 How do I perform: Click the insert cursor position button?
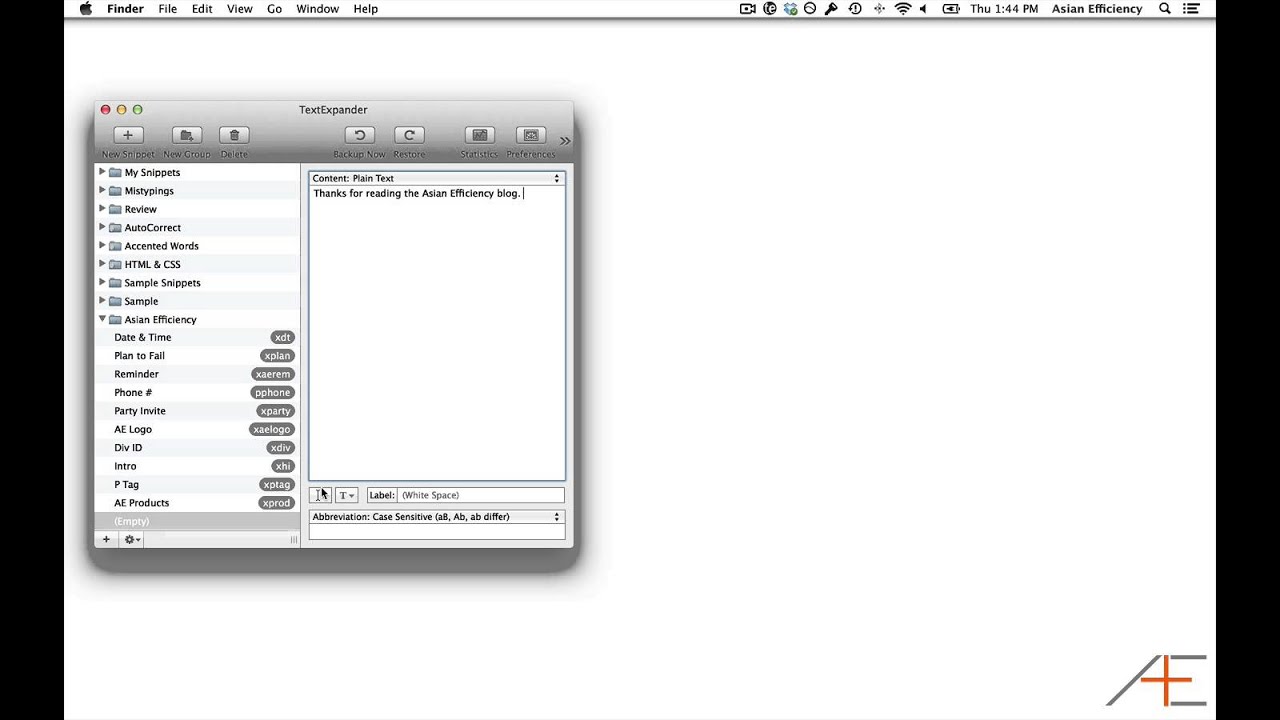point(319,495)
